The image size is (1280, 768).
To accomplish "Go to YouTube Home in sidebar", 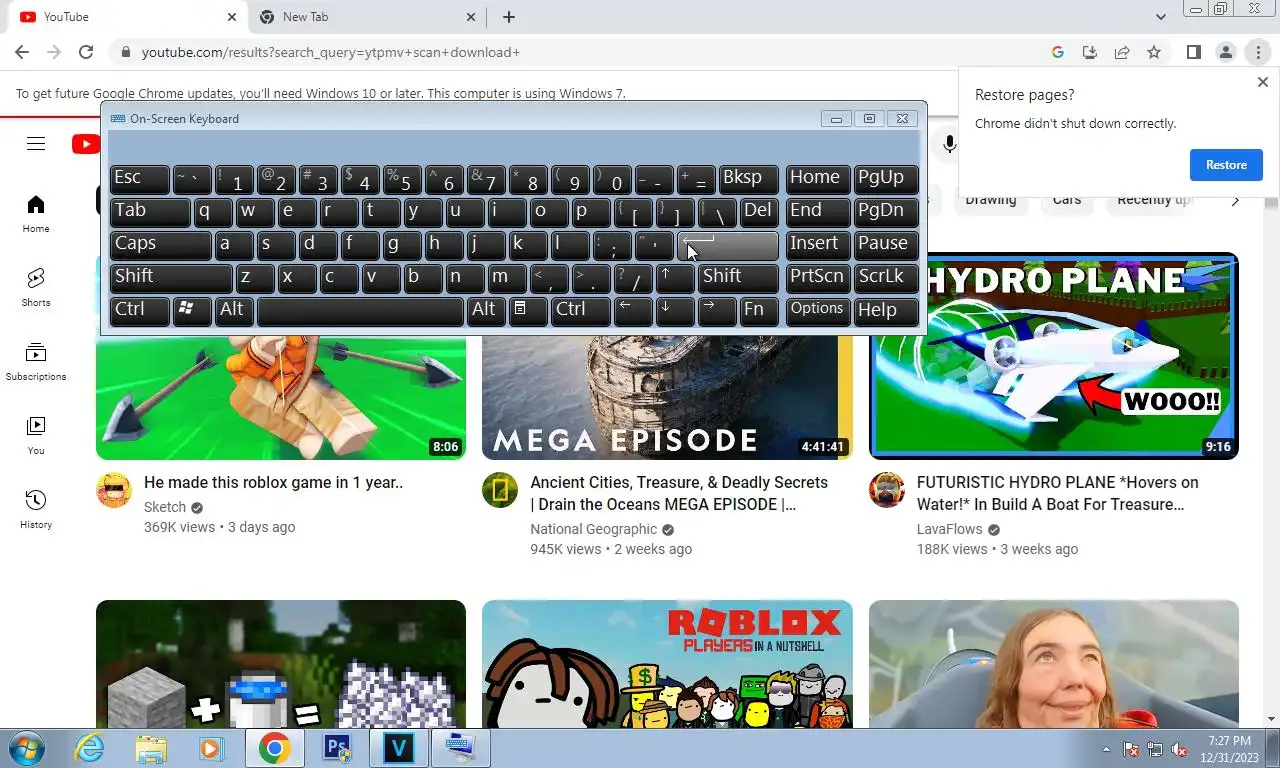I will (36, 214).
